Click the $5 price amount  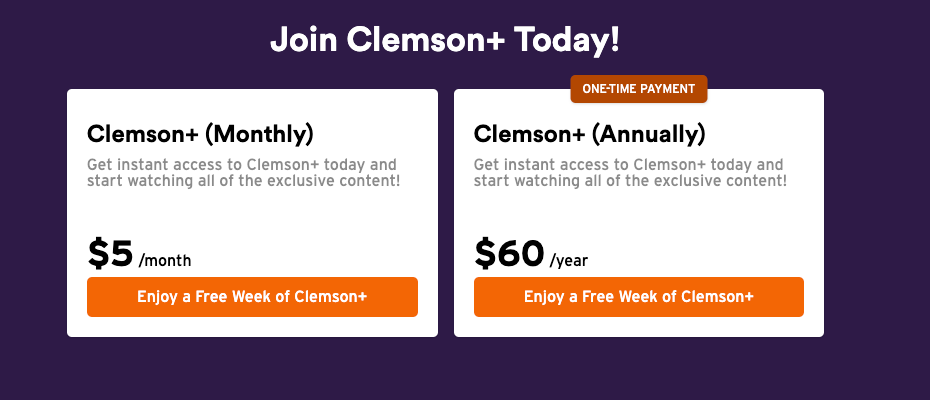pyautogui.click(x=110, y=254)
